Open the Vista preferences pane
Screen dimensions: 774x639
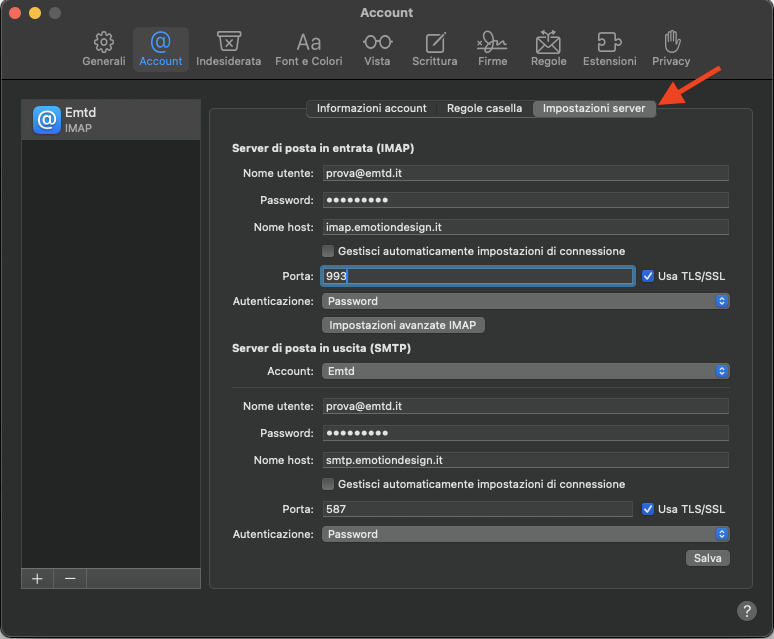(x=377, y=49)
